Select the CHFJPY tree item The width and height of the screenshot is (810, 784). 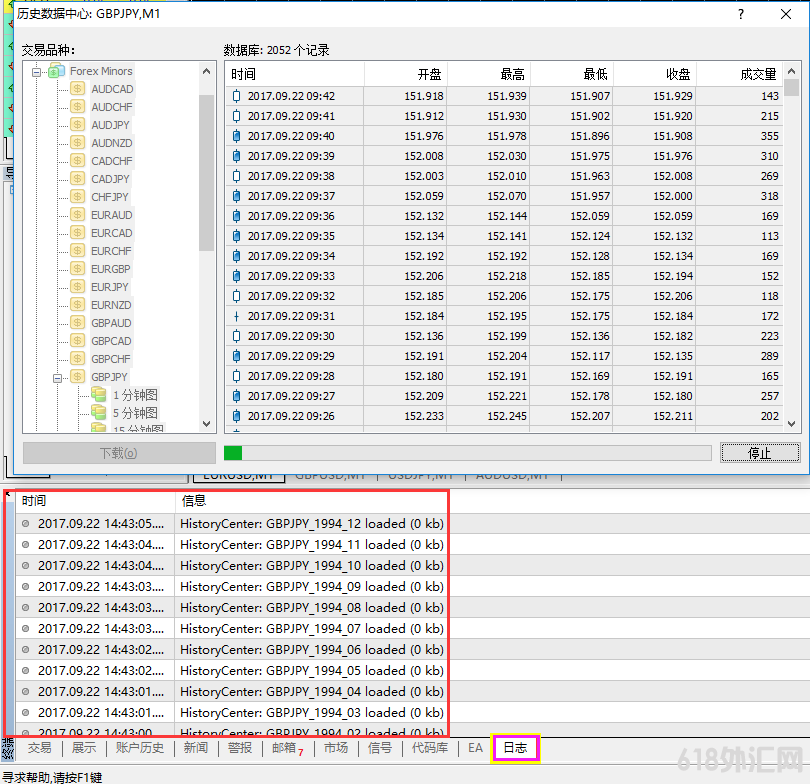point(110,197)
